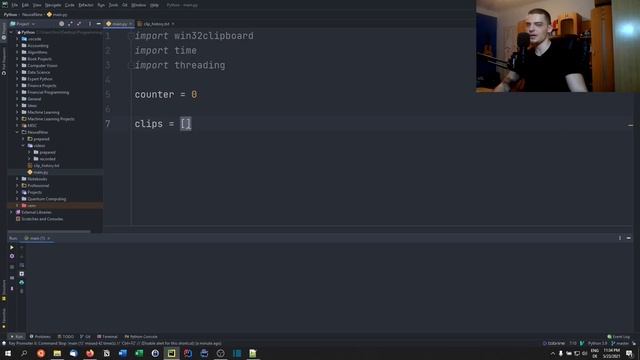The height and width of the screenshot is (360, 640).
Task: Open the Tools menu
Action: [113, 5]
